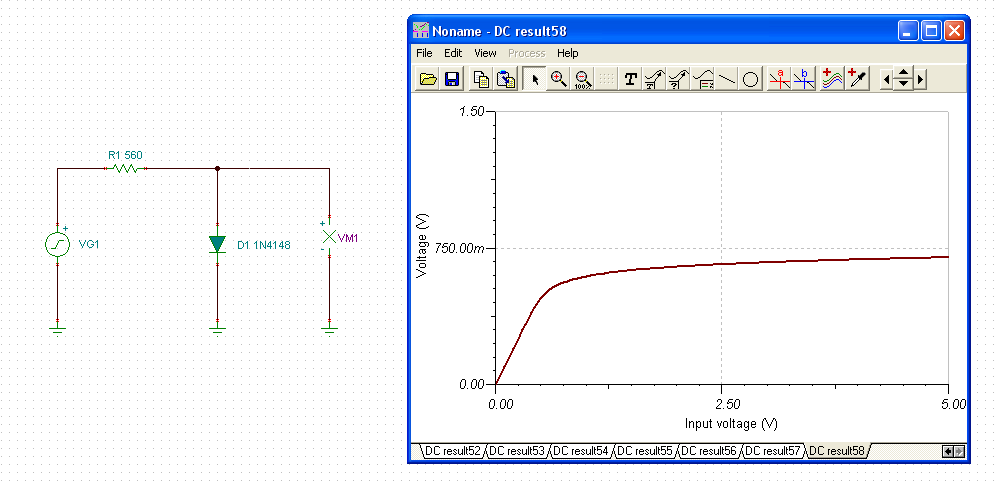This screenshot has width=996, height=485.
Task: Click the zoom out 100% magnifier
Action: tap(582, 79)
